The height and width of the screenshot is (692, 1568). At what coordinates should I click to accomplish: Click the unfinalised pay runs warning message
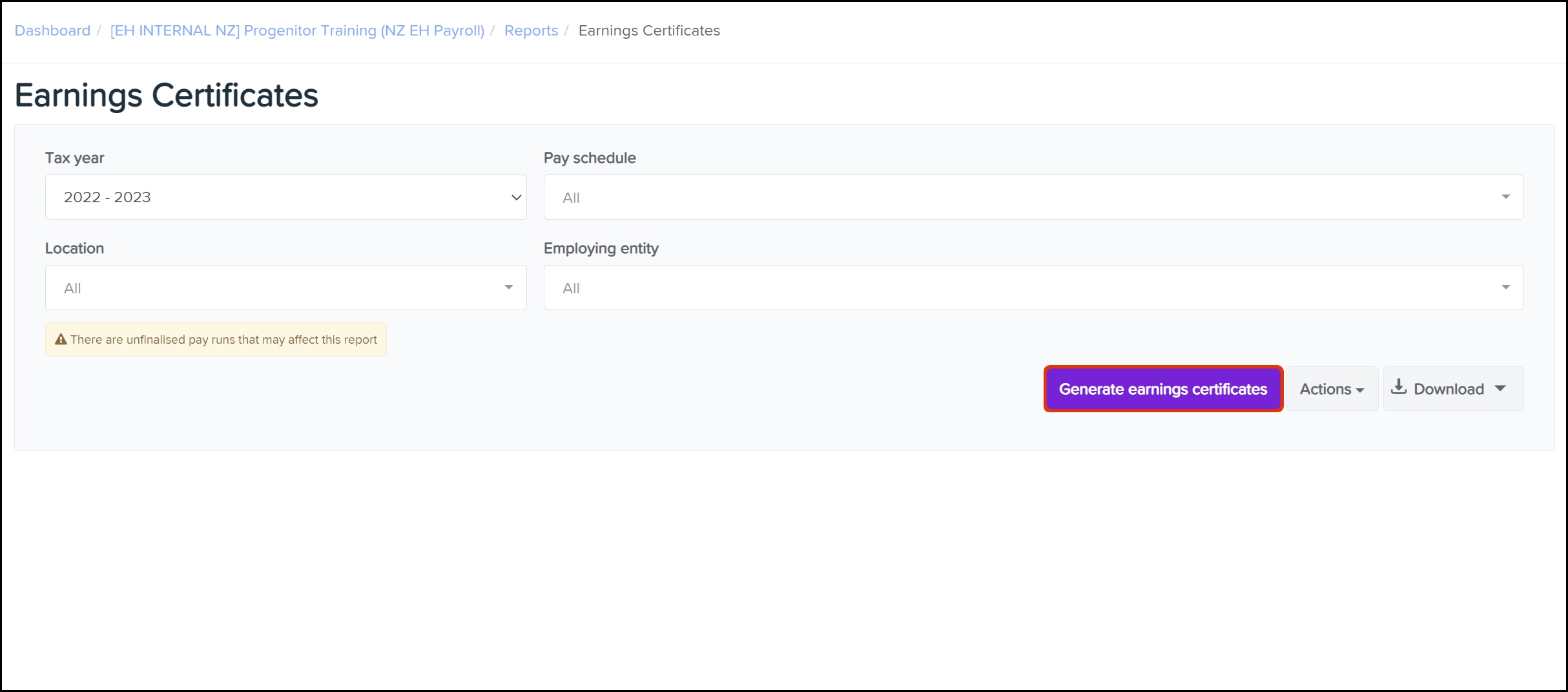pyautogui.click(x=223, y=340)
